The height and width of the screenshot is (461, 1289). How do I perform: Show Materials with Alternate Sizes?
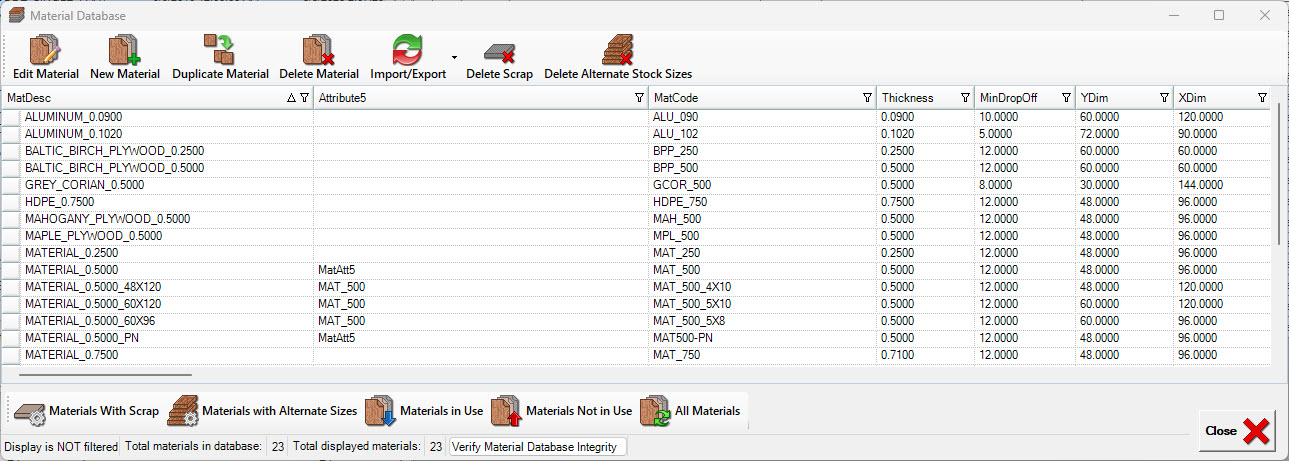263,411
